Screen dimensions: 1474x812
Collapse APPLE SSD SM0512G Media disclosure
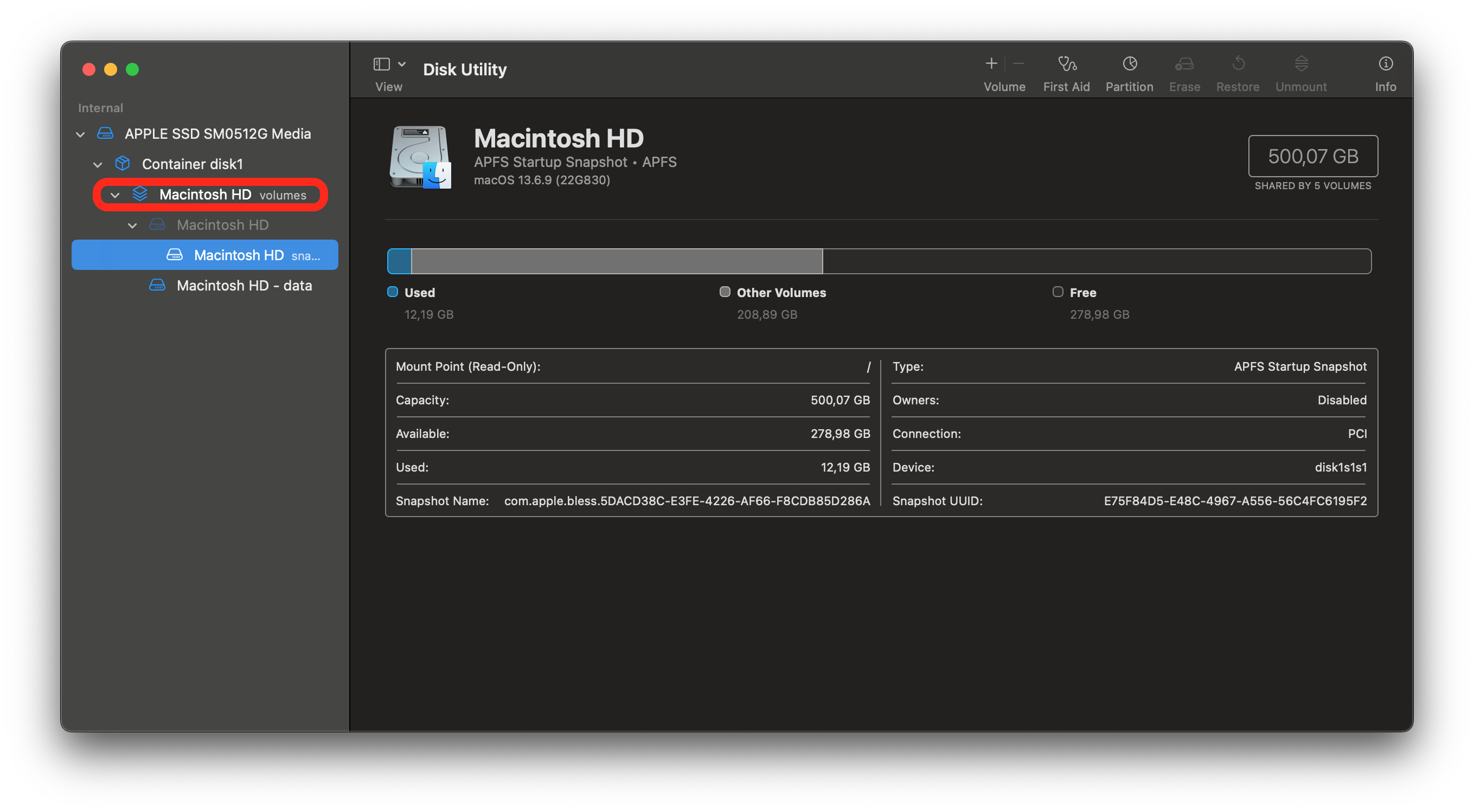[x=81, y=134]
